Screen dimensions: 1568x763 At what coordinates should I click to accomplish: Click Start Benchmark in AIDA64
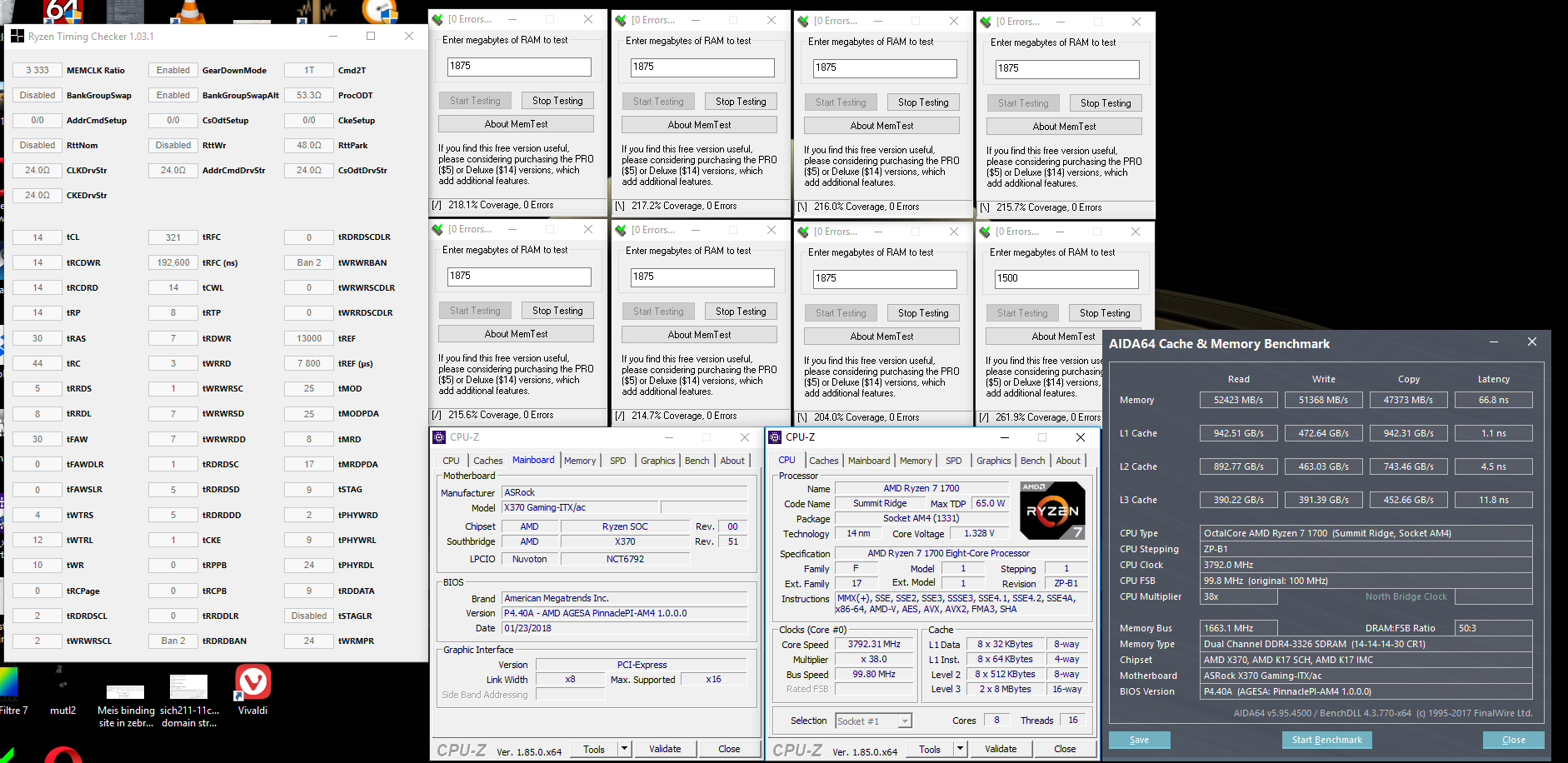tap(1326, 740)
